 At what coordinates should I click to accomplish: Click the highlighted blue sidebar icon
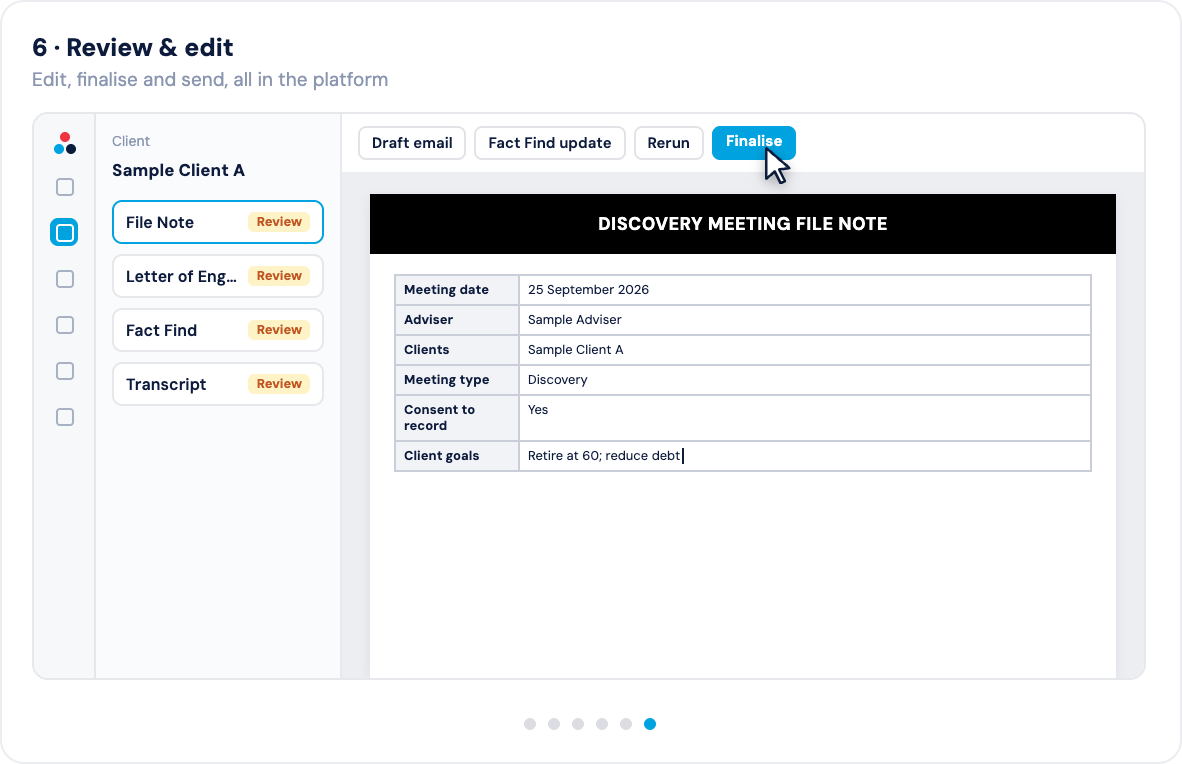pos(64,232)
